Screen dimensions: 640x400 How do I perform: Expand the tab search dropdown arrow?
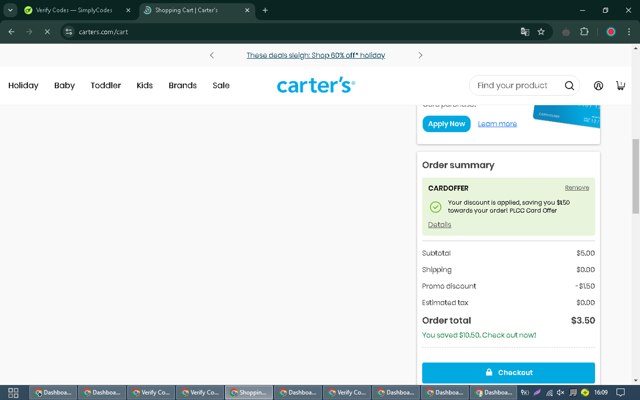click(x=10, y=10)
